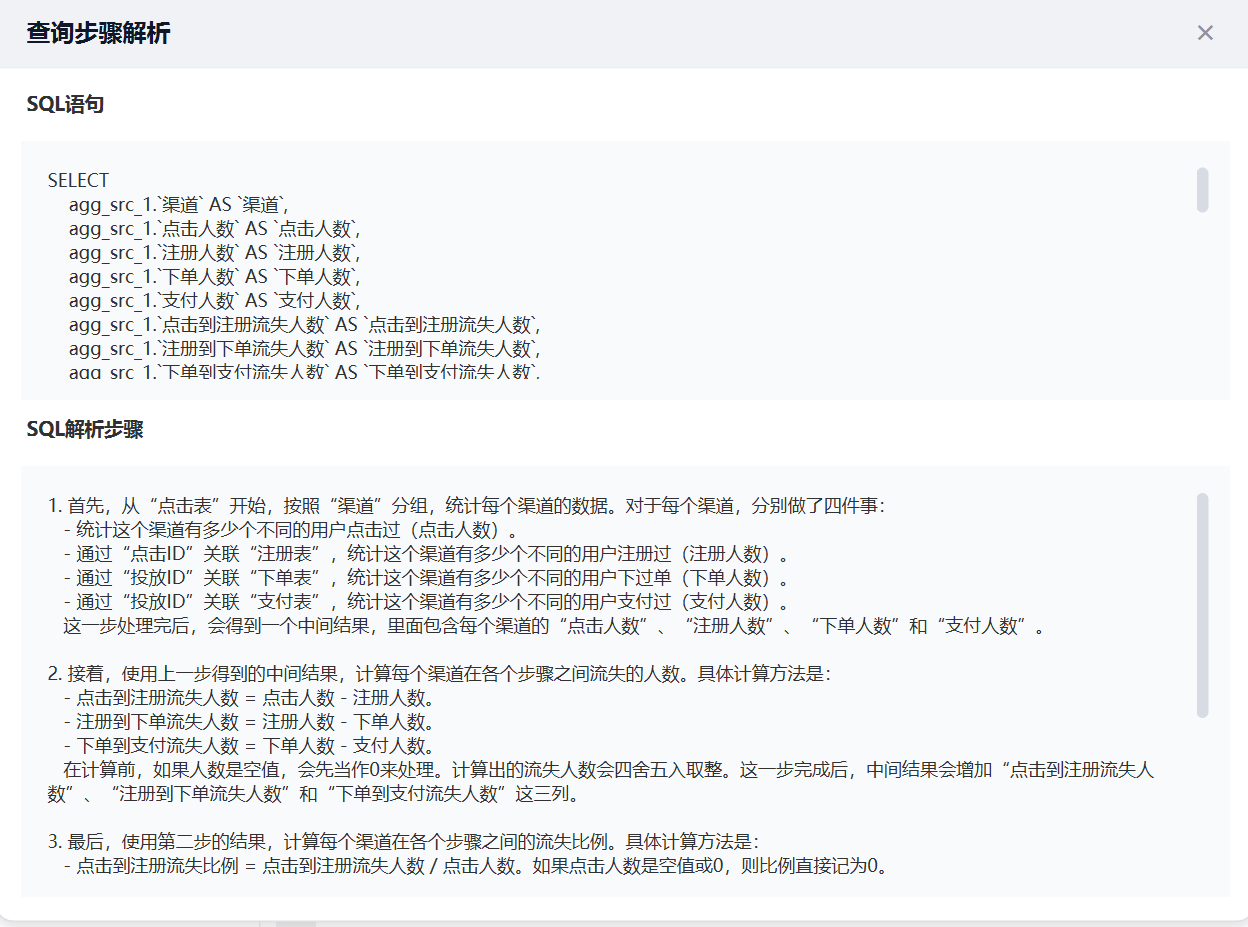Click the SQL解析步骤 panel scrollbar thumb

click(1202, 605)
